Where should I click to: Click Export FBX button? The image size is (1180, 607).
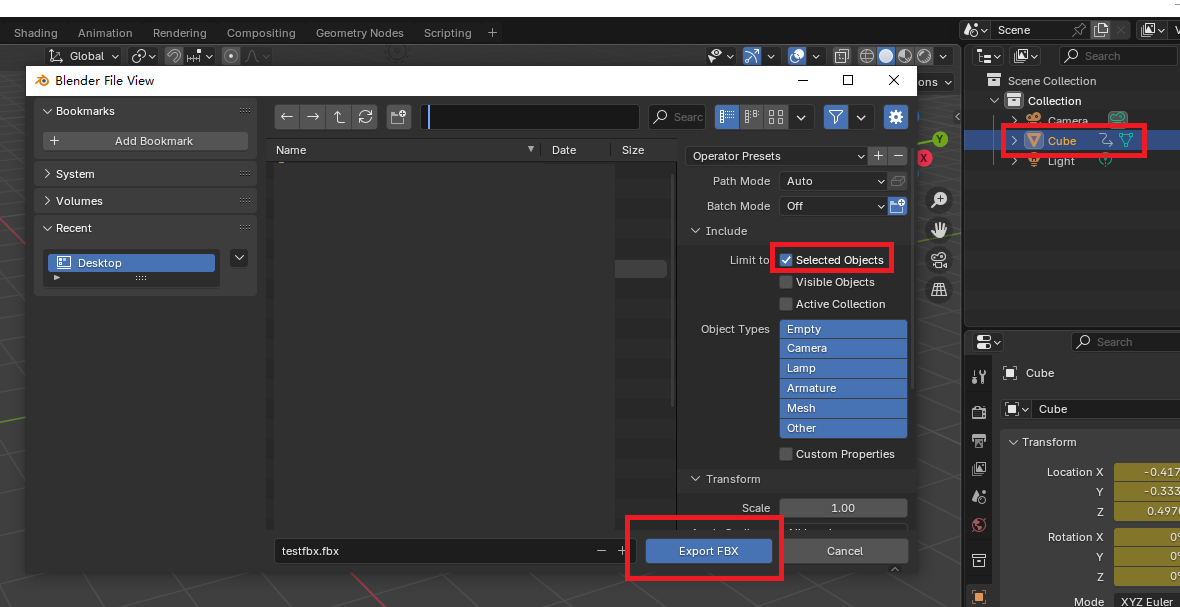(x=708, y=551)
